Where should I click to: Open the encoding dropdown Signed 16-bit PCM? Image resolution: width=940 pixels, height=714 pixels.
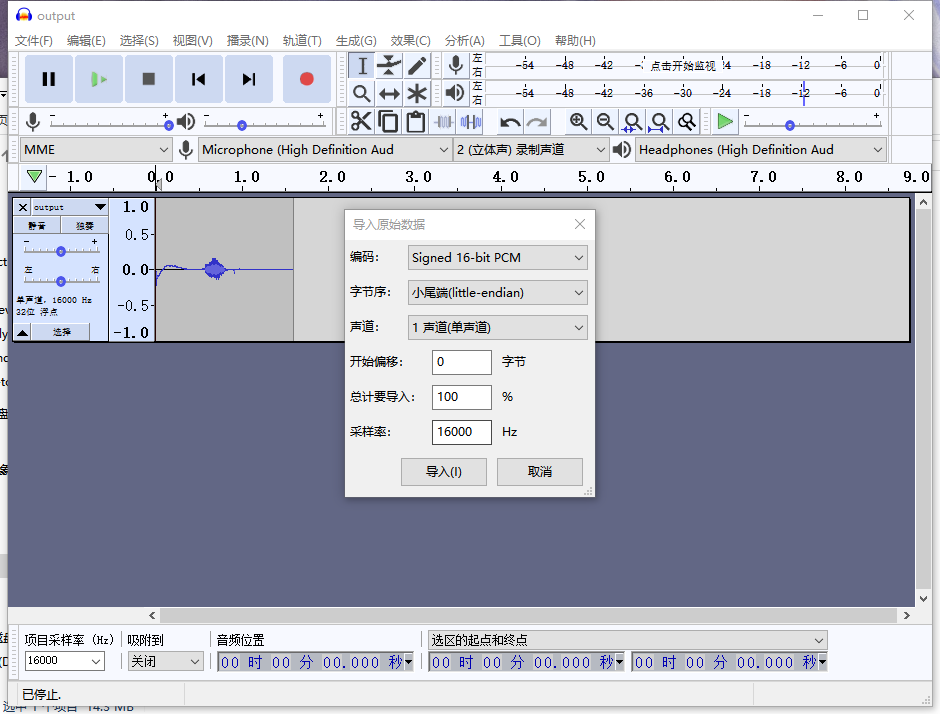[x=497, y=257]
